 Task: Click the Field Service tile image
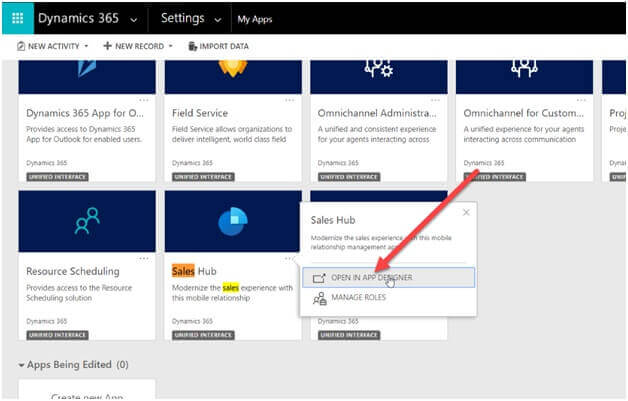(233, 77)
